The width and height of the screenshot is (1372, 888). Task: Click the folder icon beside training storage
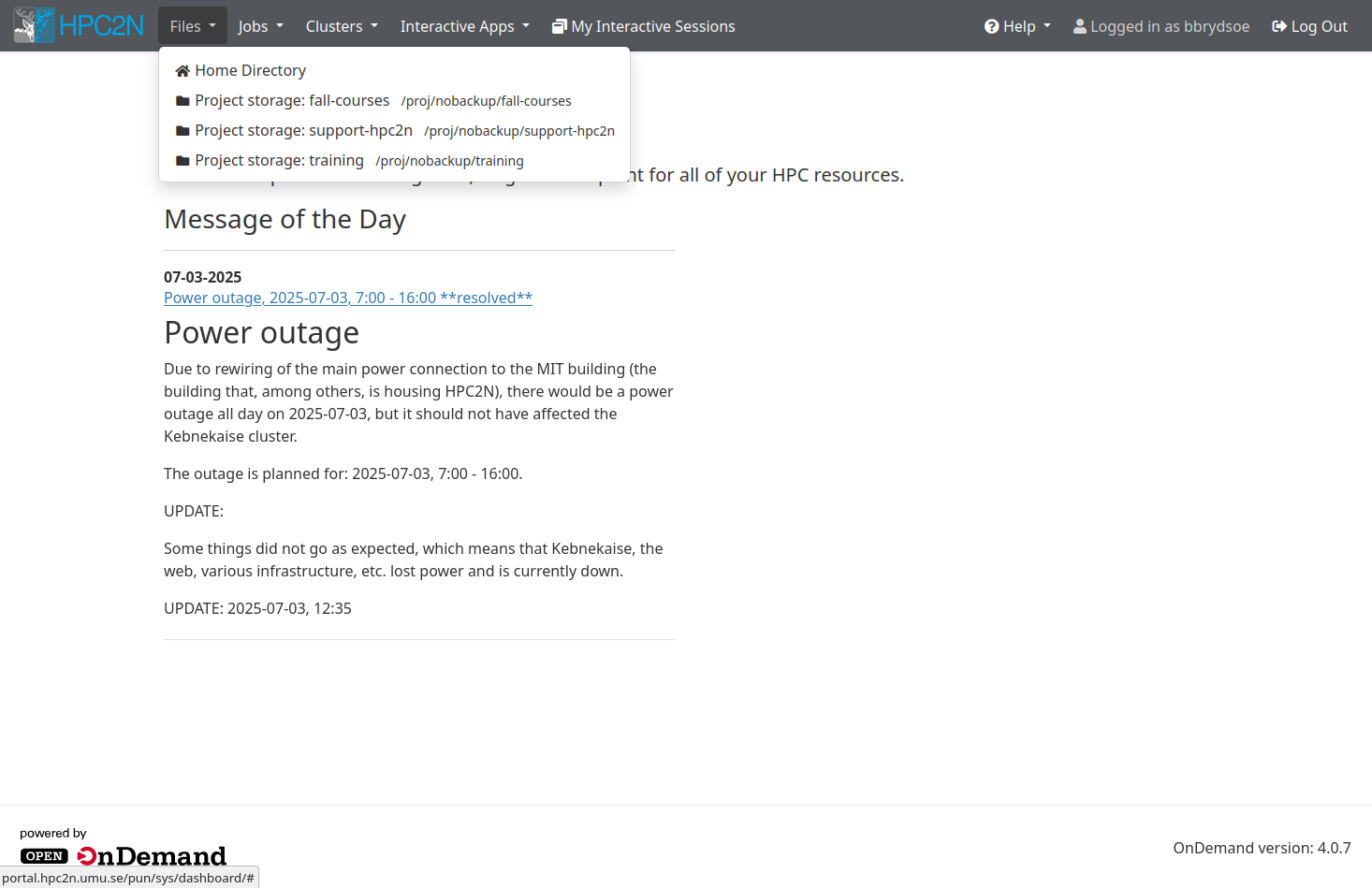(x=182, y=161)
